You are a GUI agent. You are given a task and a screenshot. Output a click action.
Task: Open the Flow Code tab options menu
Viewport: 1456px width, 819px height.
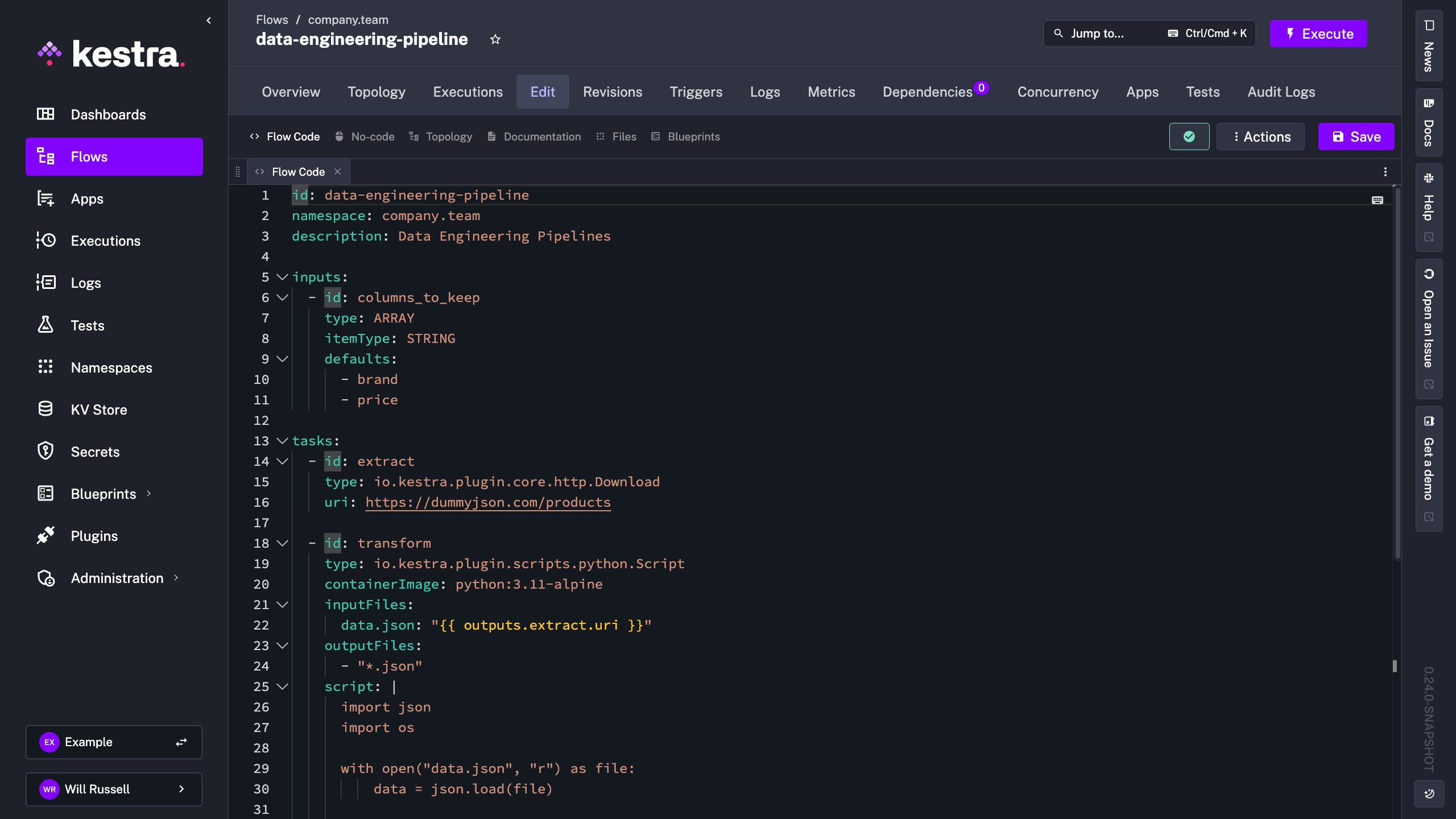[x=1385, y=171]
